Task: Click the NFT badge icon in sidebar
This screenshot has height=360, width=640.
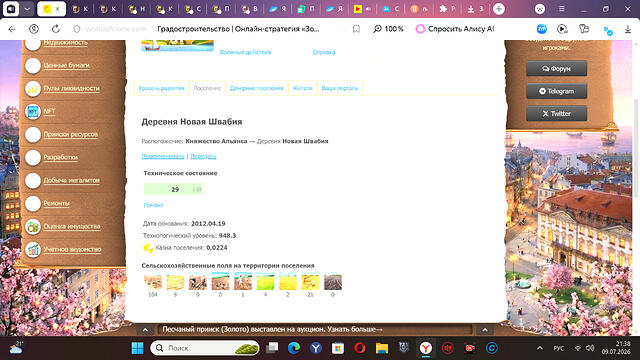Action: [x=33, y=111]
